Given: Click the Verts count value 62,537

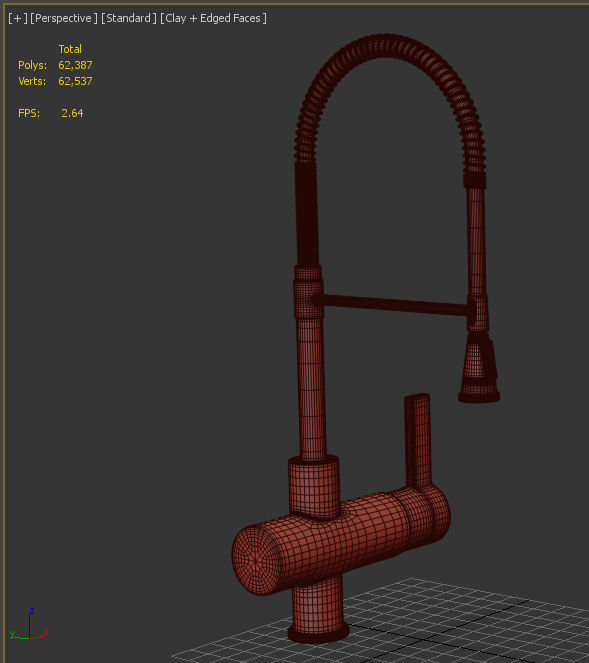Looking at the screenshot, I should 75,81.
